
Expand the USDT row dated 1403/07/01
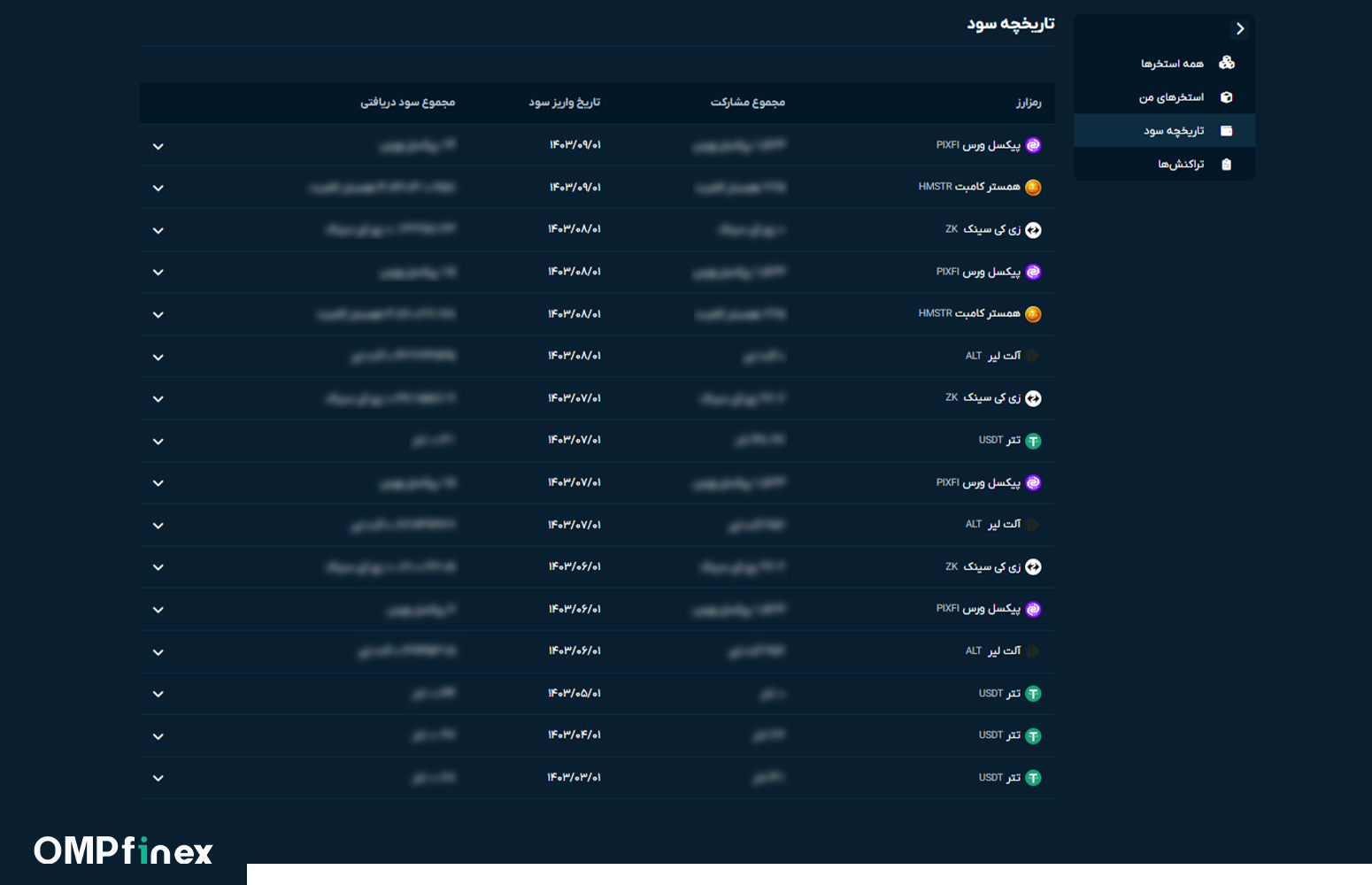[158, 441]
